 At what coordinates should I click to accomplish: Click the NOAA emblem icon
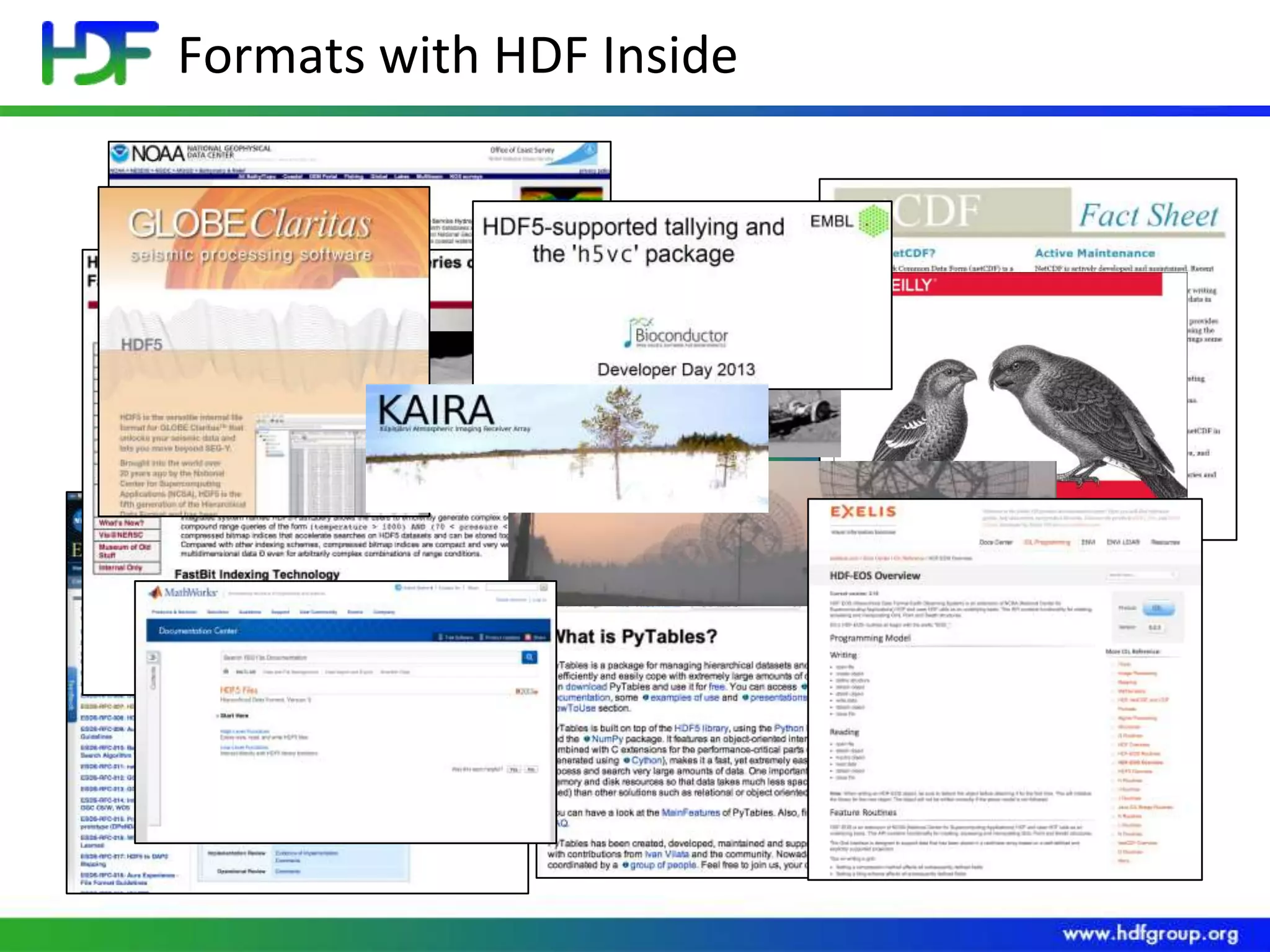[120, 152]
